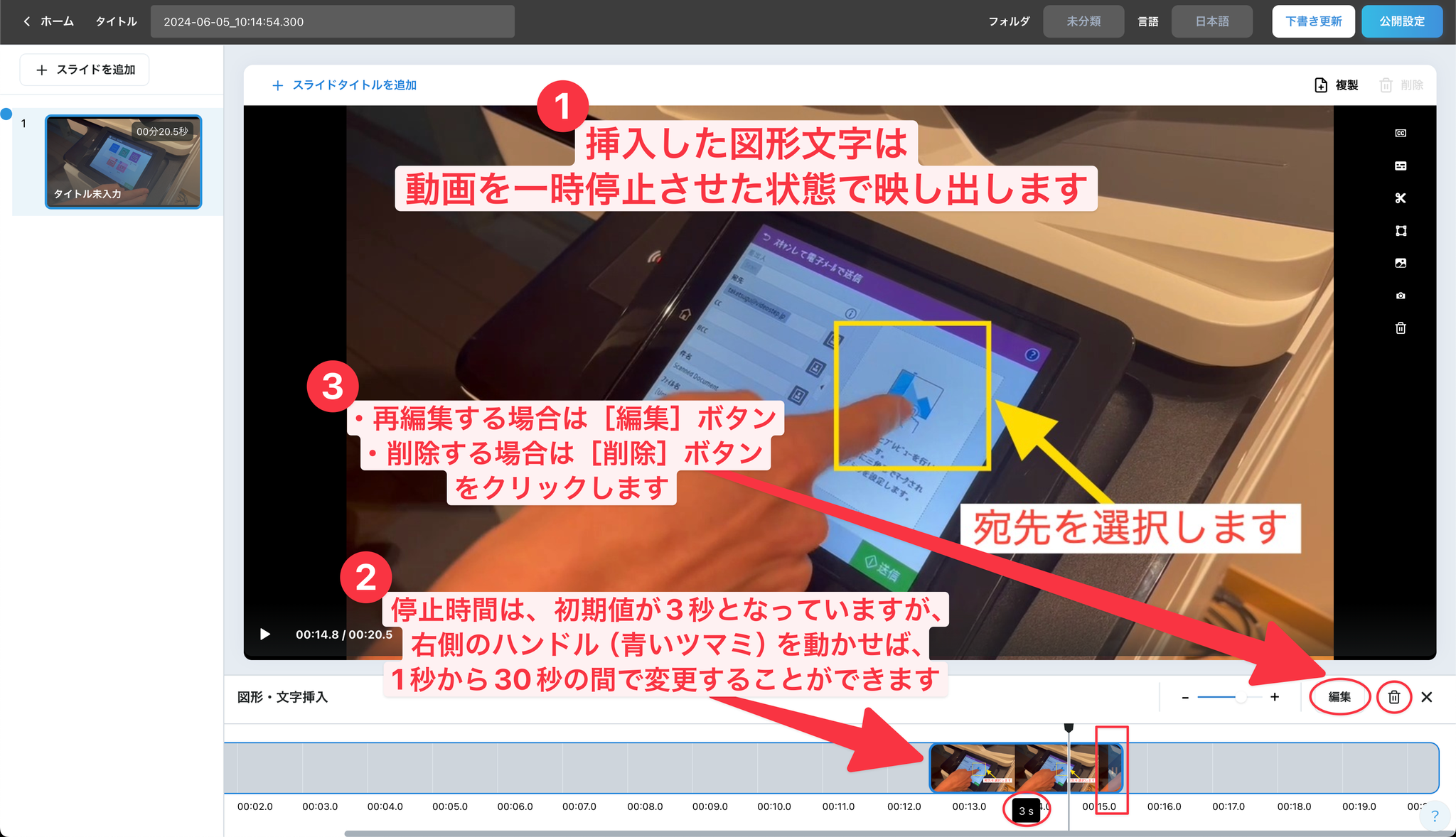Play the video

pos(265,634)
